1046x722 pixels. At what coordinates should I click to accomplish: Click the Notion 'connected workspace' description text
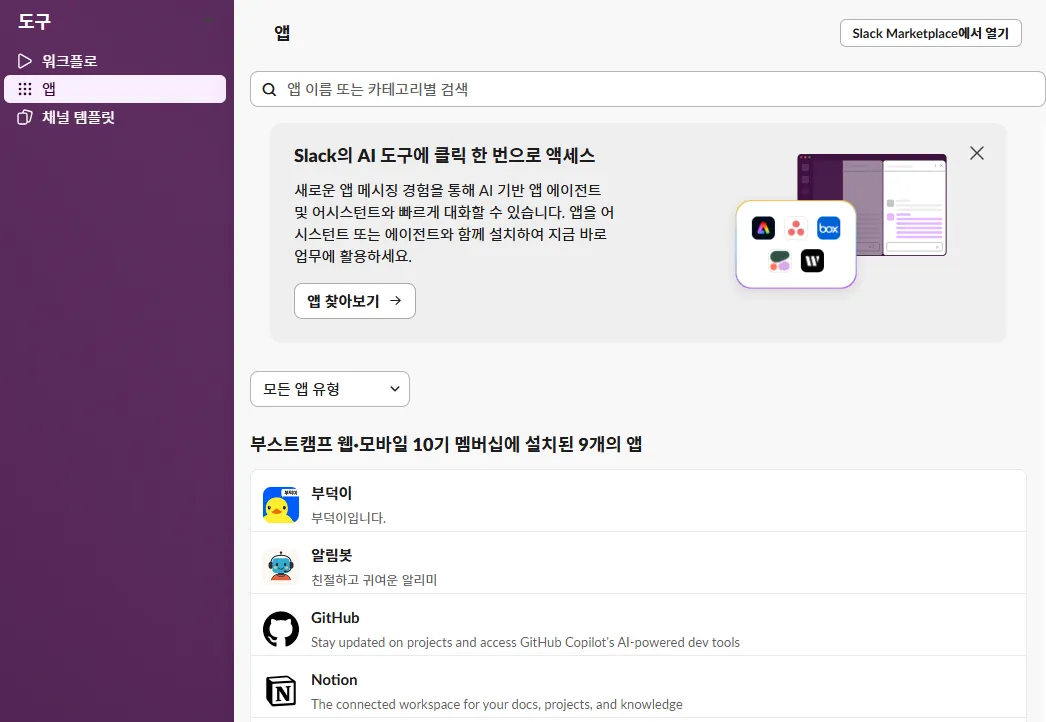coord(497,704)
